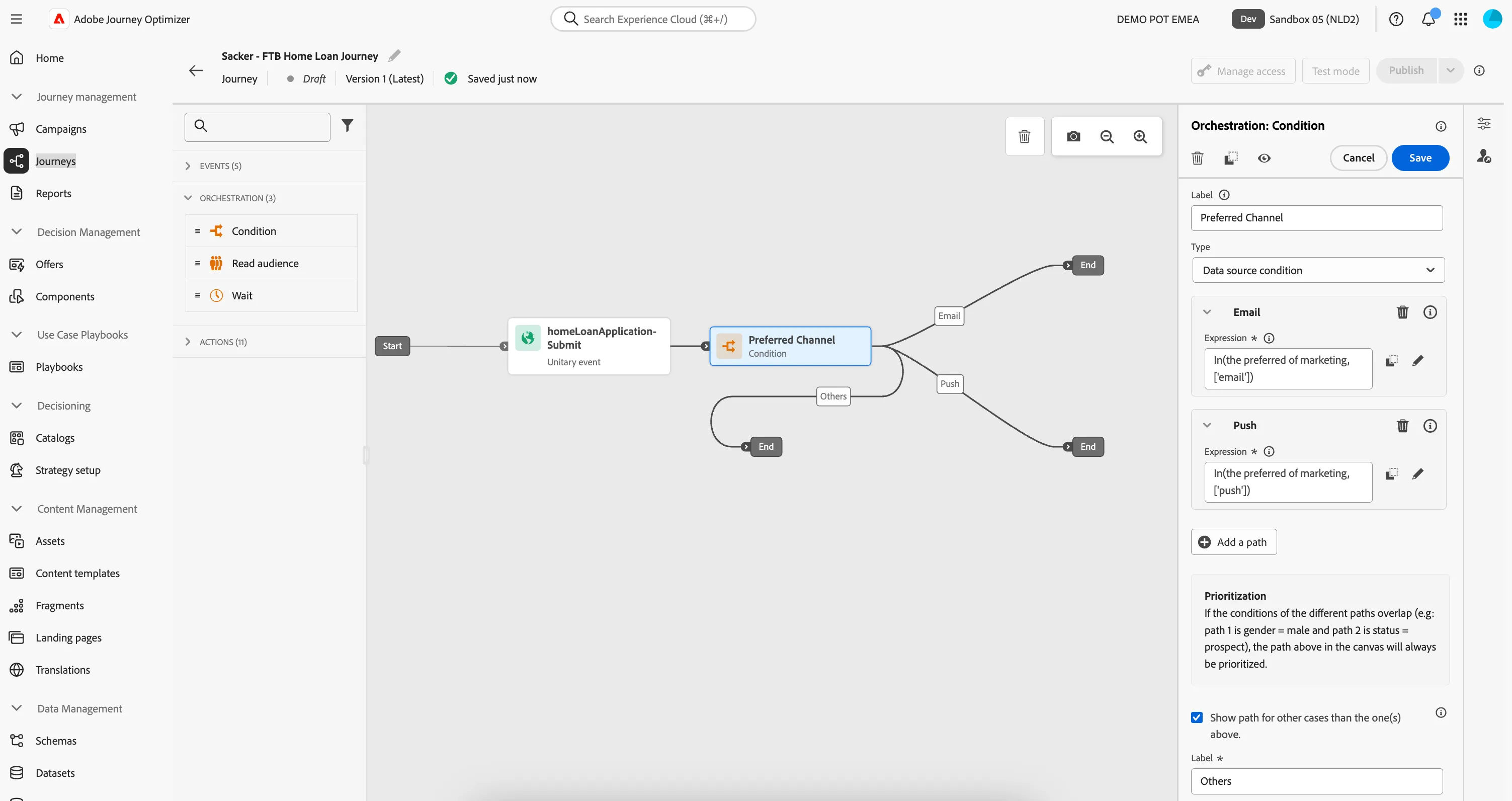Duplicate the condition activity in panel header
This screenshot has height=801, width=1512.
coord(1231,158)
